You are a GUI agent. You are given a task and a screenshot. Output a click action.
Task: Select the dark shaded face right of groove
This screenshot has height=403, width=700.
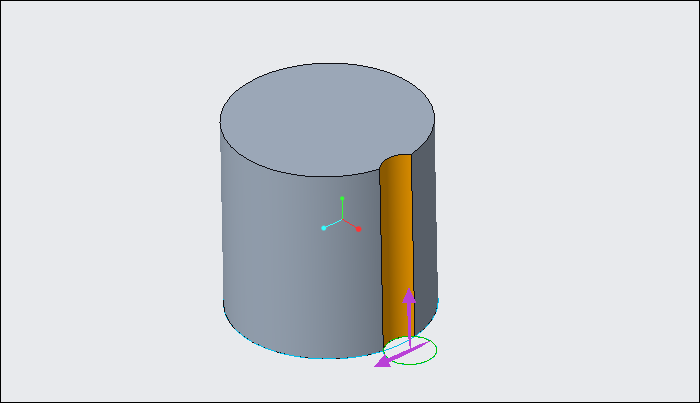[x=424, y=232]
